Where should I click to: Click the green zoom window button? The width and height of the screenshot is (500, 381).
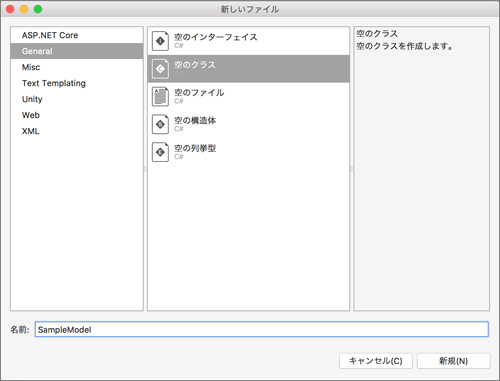38,9
